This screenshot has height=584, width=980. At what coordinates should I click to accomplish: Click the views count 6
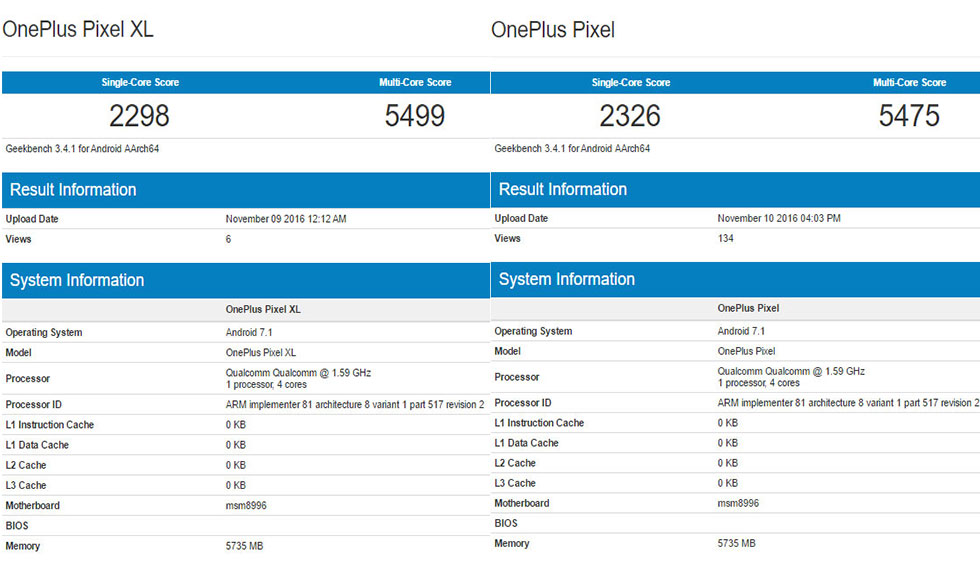click(228, 239)
